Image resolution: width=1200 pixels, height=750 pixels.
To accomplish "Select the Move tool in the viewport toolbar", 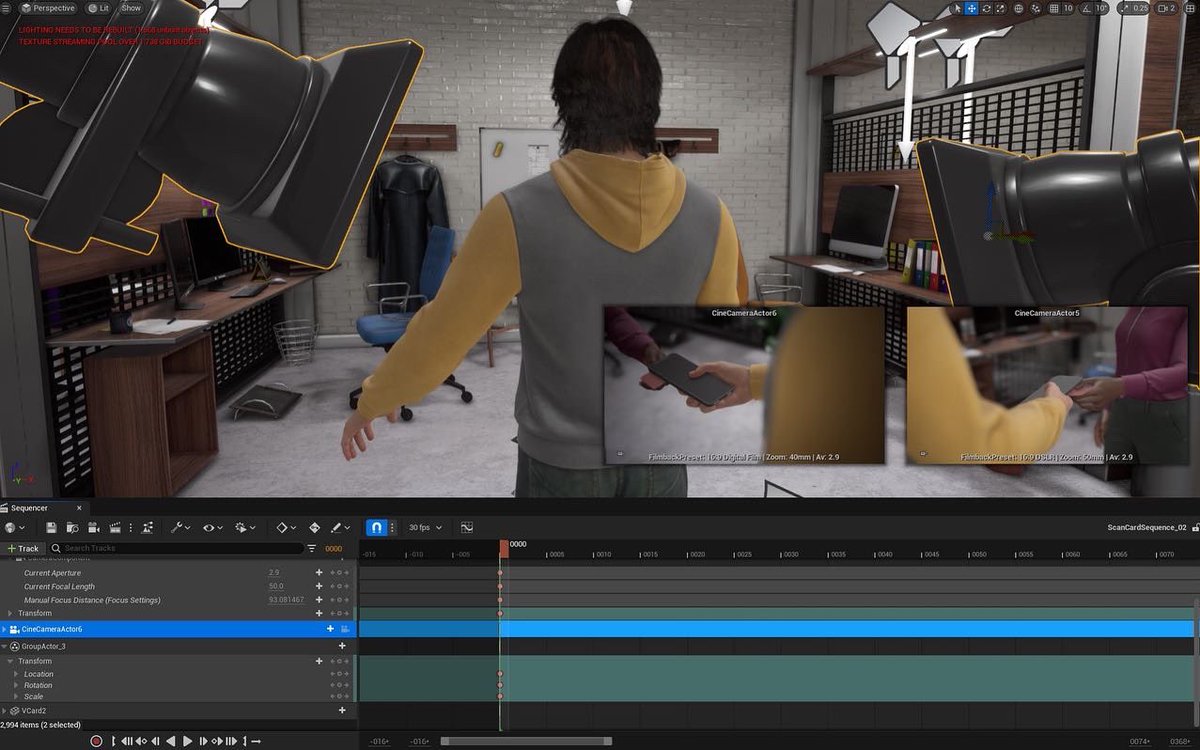I will (970, 8).
